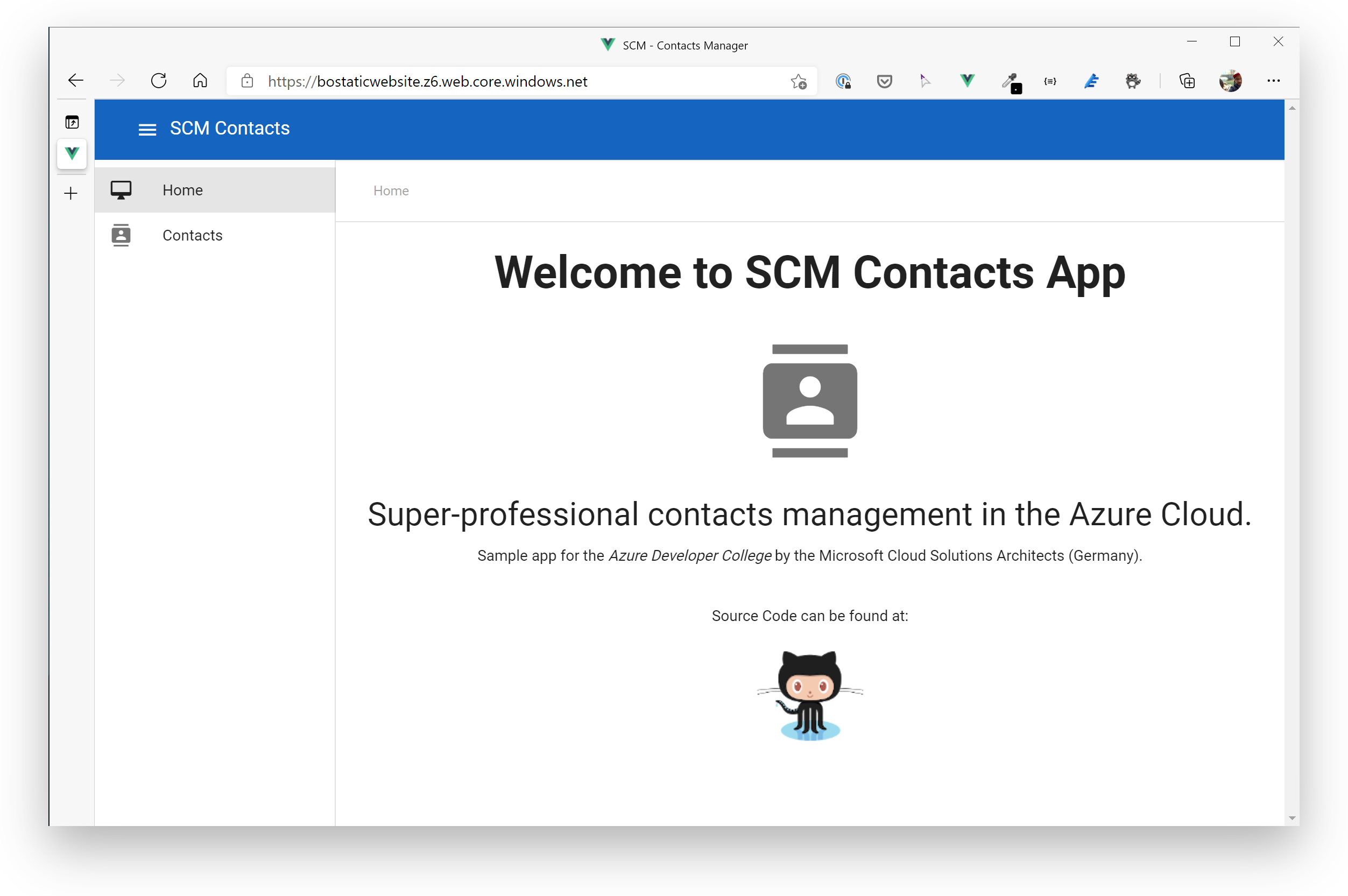Open browser Settings and more menu

(1273, 81)
